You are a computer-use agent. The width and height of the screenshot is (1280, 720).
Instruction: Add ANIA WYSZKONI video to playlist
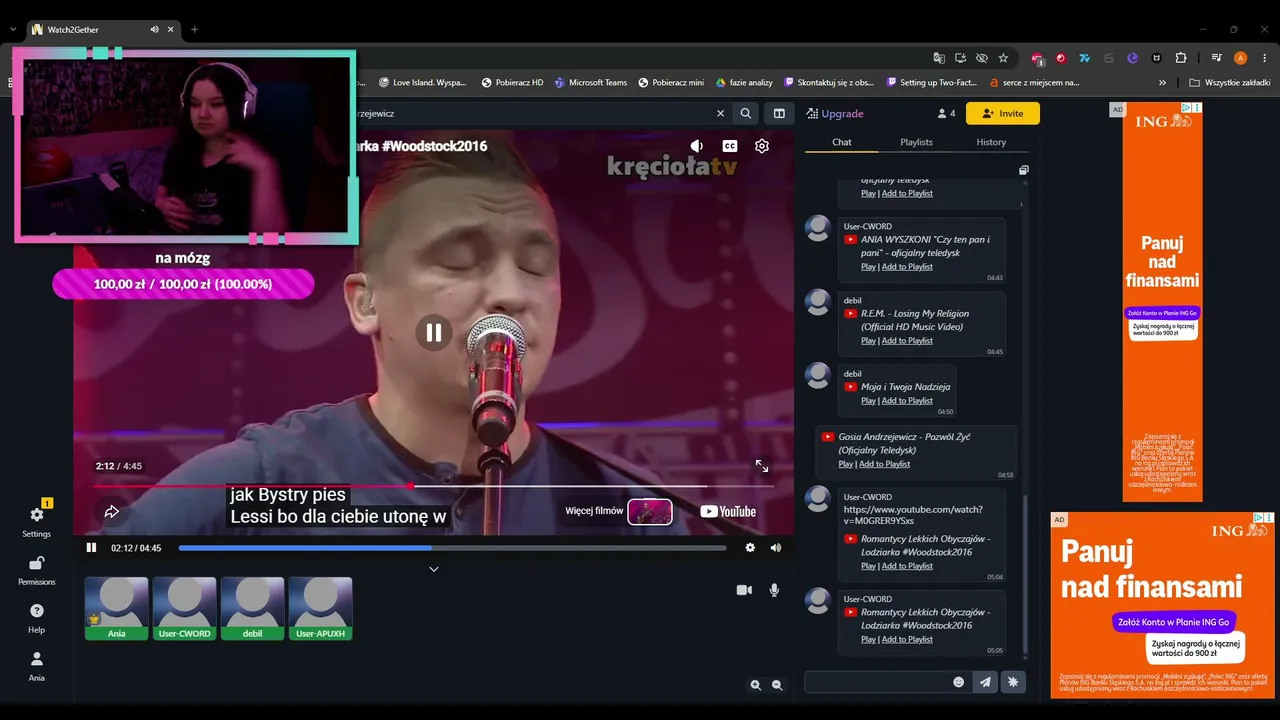[907, 267]
